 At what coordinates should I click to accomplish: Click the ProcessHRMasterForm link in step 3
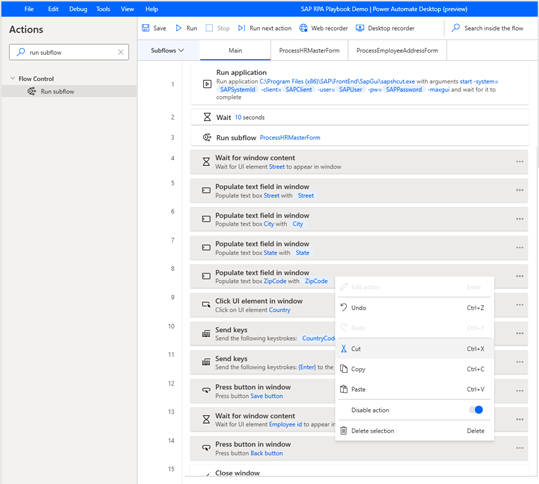click(x=290, y=138)
